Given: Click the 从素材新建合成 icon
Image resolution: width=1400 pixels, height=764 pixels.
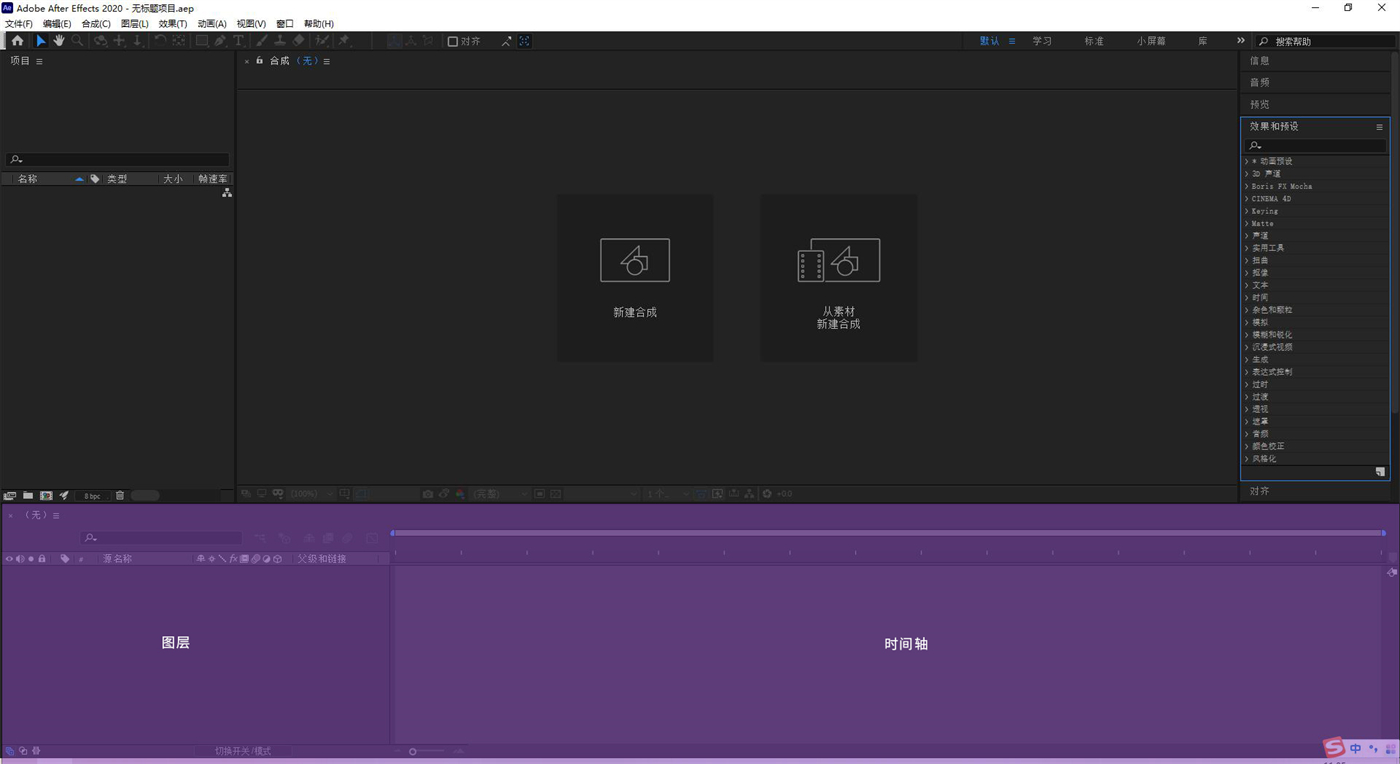Looking at the screenshot, I should click(838, 260).
